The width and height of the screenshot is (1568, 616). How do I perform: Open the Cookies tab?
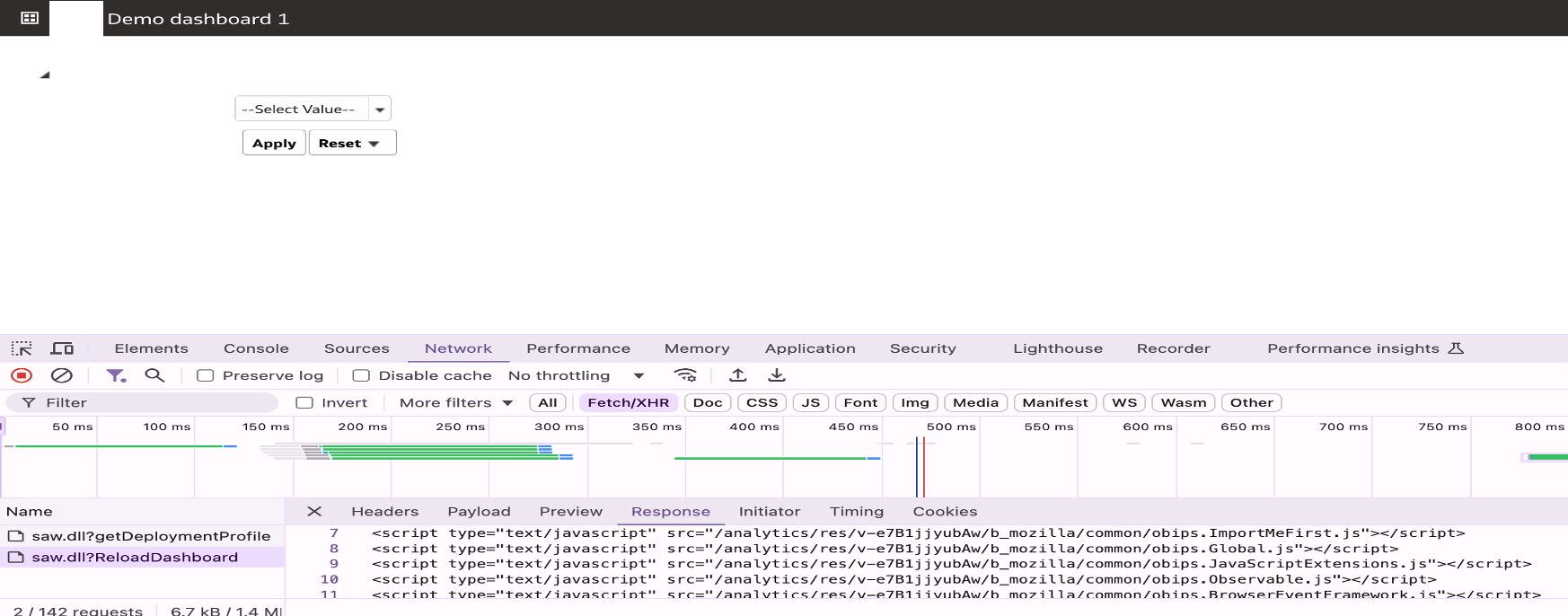(945, 511)
